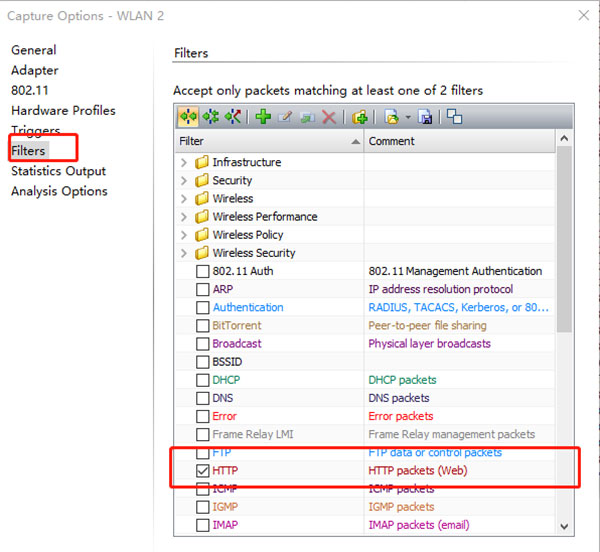Tick the IGMP filter checkbox
The width and height of the screenshot is (600, 552).
click(x=202, y=507)
